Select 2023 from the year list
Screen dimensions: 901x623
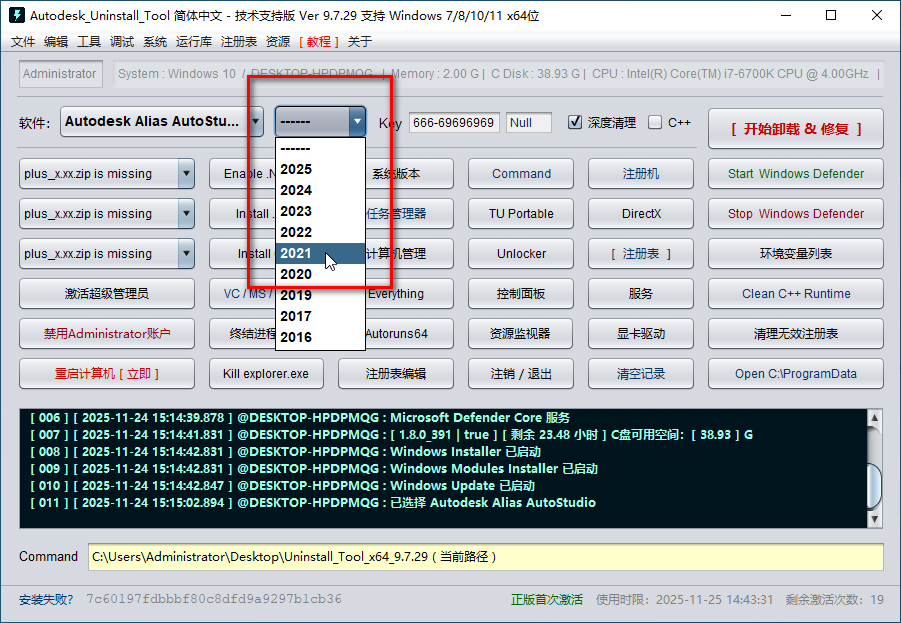[320, 211]
